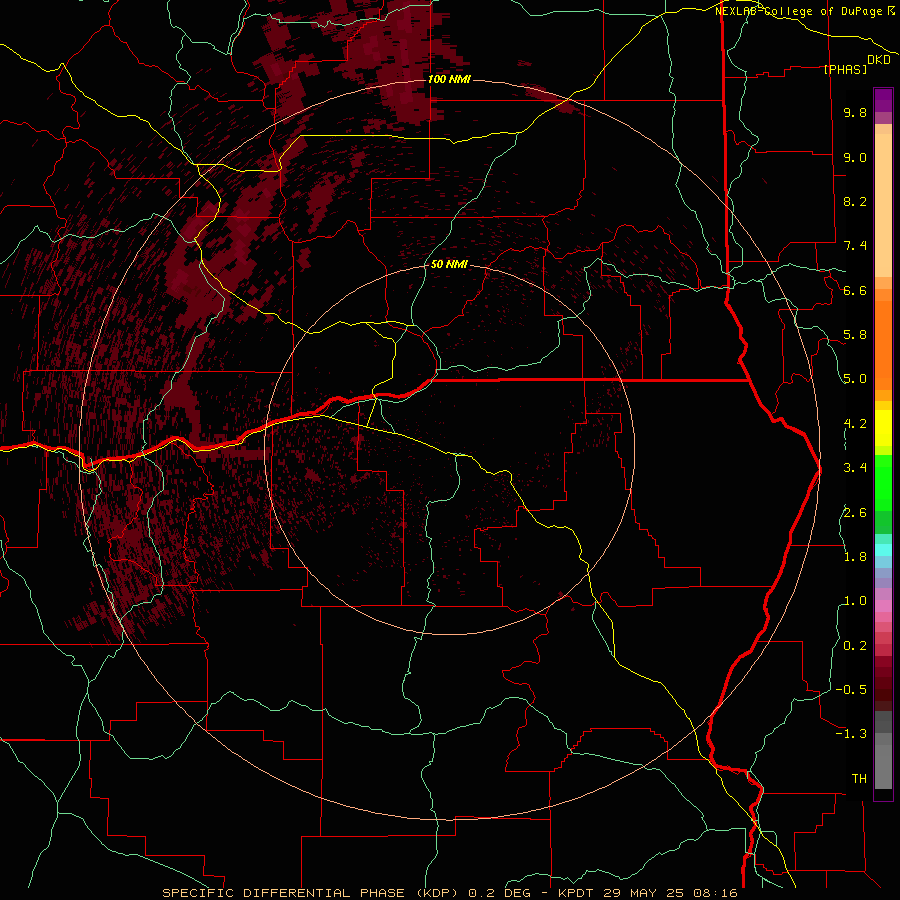Viewport: 900px width, 900px height.
Task: Click the "9.0" color scale value
Action: point(855,157)
